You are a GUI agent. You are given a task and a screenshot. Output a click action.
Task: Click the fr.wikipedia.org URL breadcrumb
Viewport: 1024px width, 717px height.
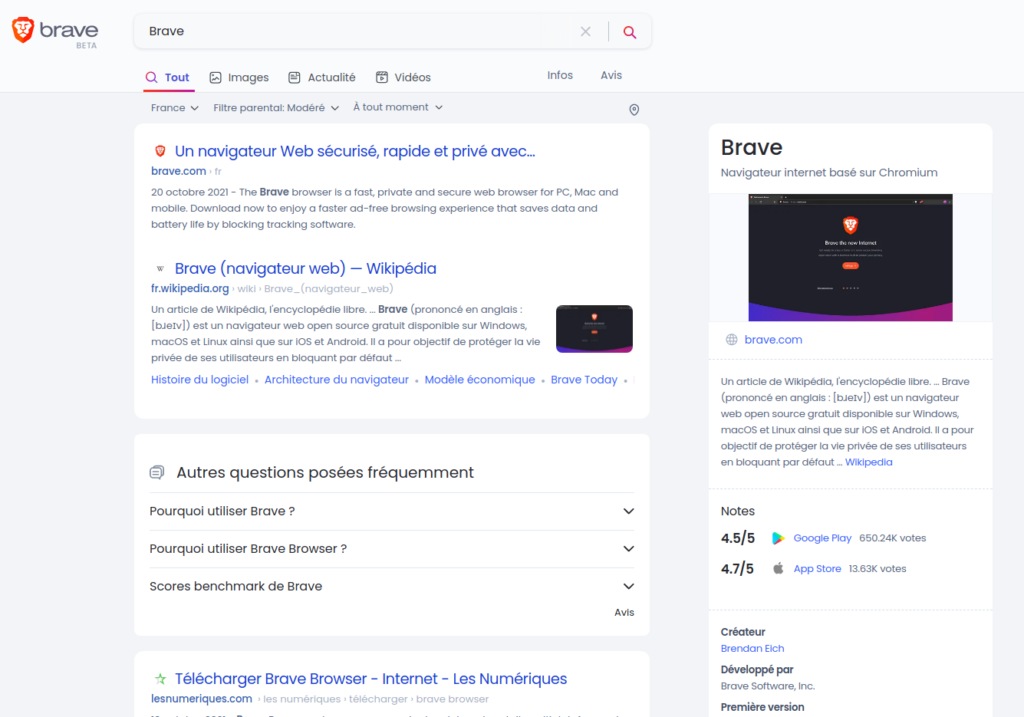click(x=190, y=289)
